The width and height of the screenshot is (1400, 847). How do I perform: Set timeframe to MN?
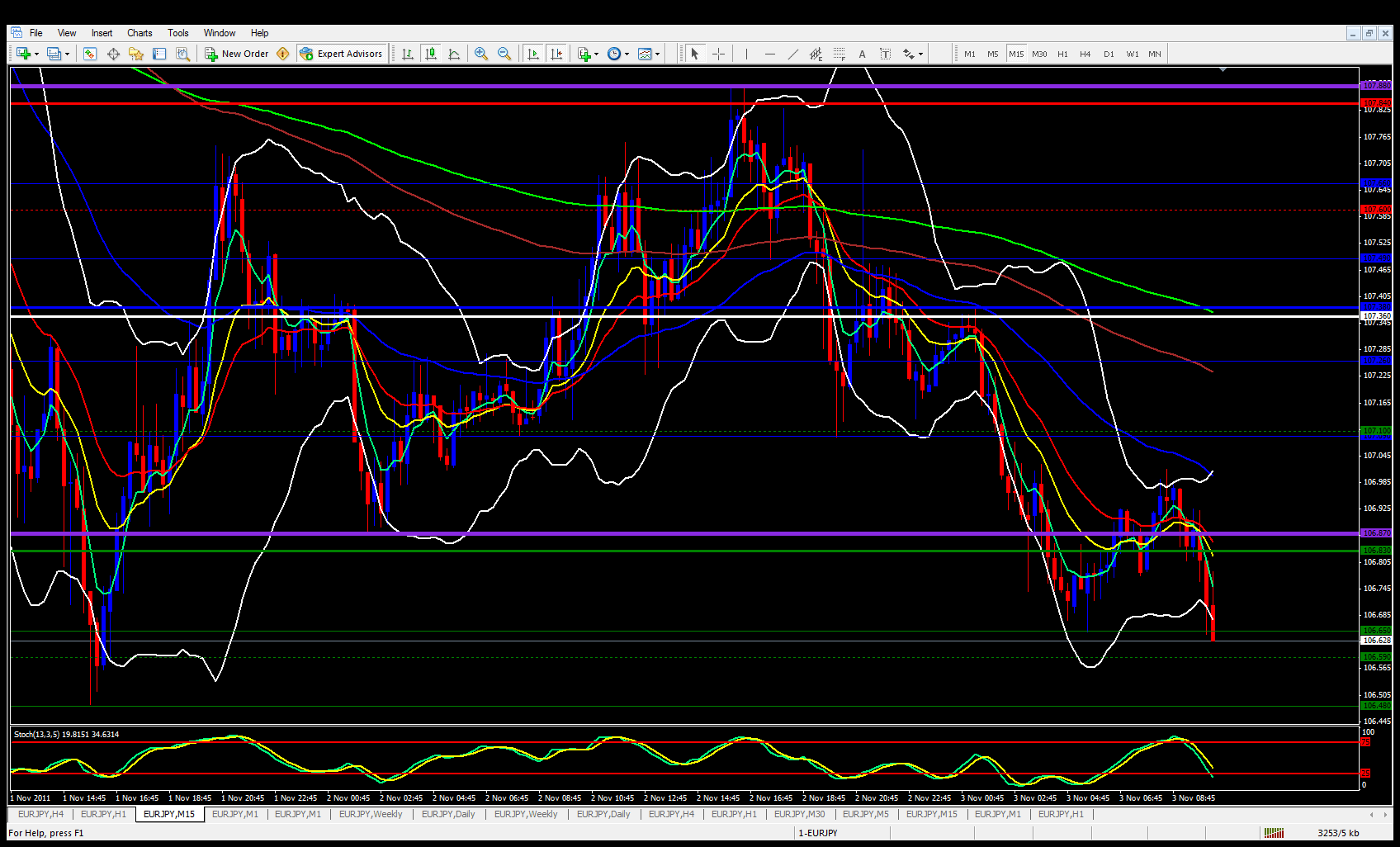tap(1155, 54)
